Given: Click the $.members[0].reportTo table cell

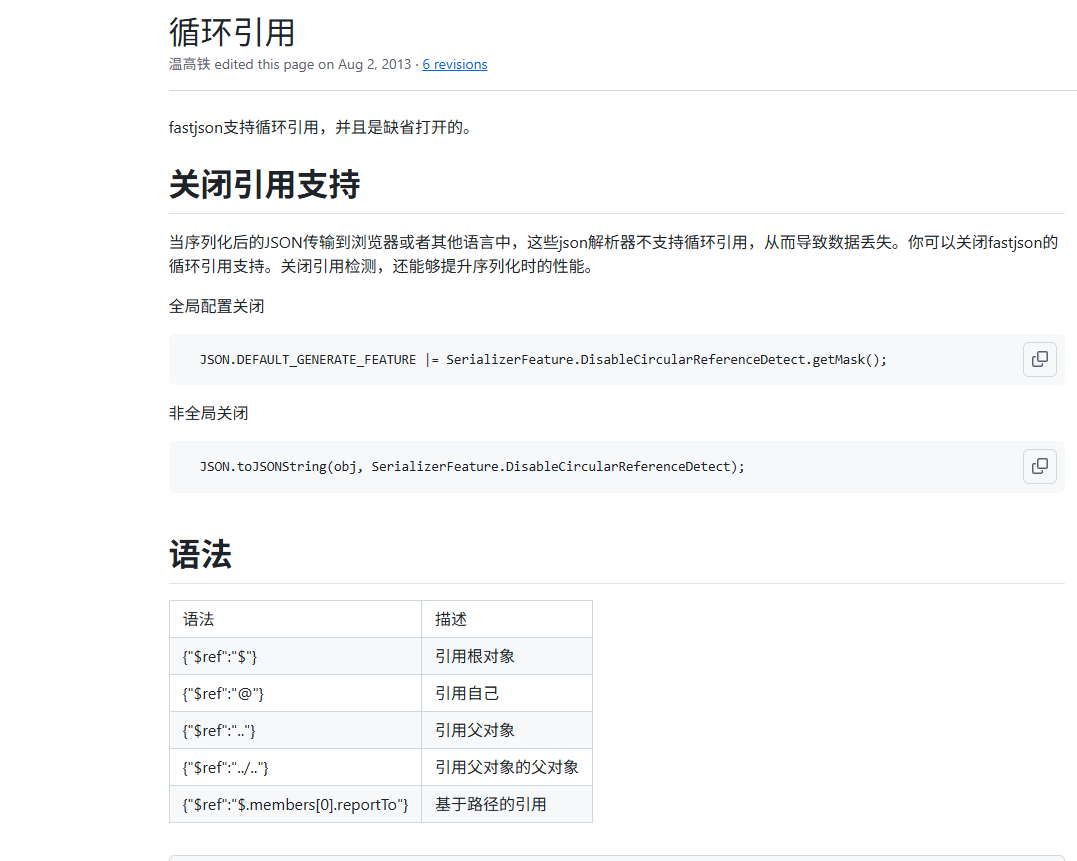Looking at the screenshot, I should [x=295, y=805].
